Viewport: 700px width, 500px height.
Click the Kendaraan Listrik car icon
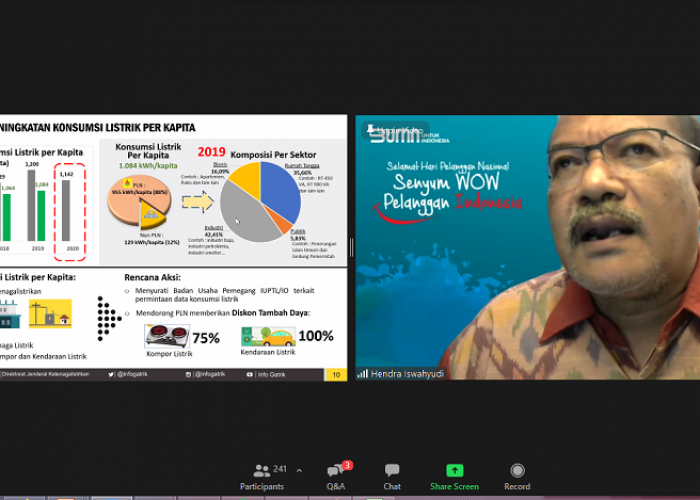click(267, 337)
